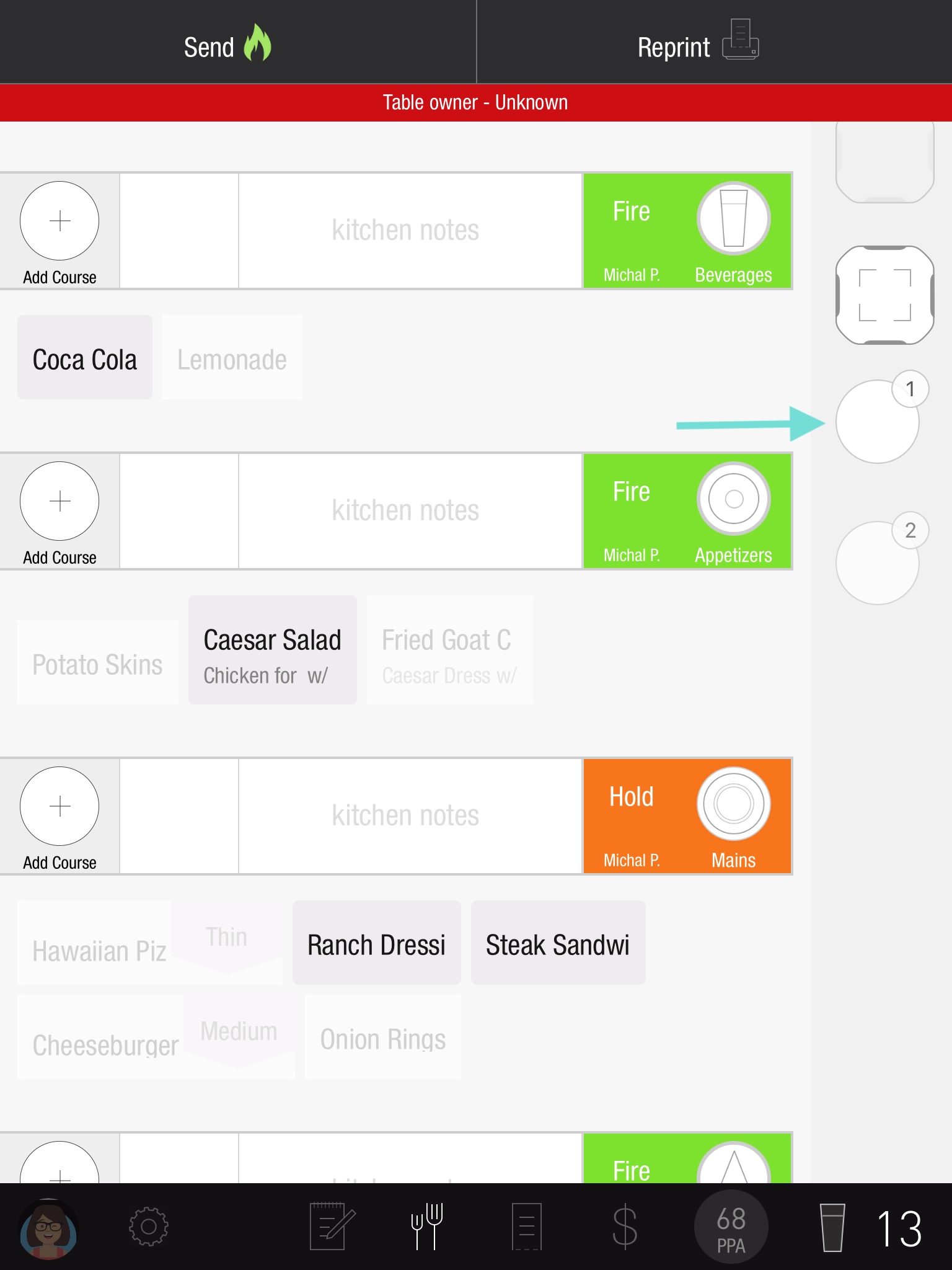
Task: Open the order notes pencil icon
Action: click(332, 1226)
